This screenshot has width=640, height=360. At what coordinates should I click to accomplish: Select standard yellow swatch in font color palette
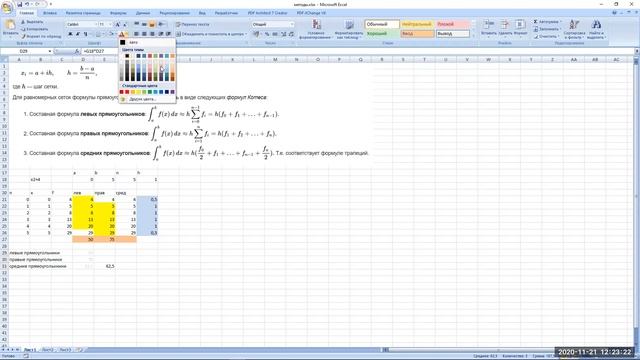click(x=139, y=92)
